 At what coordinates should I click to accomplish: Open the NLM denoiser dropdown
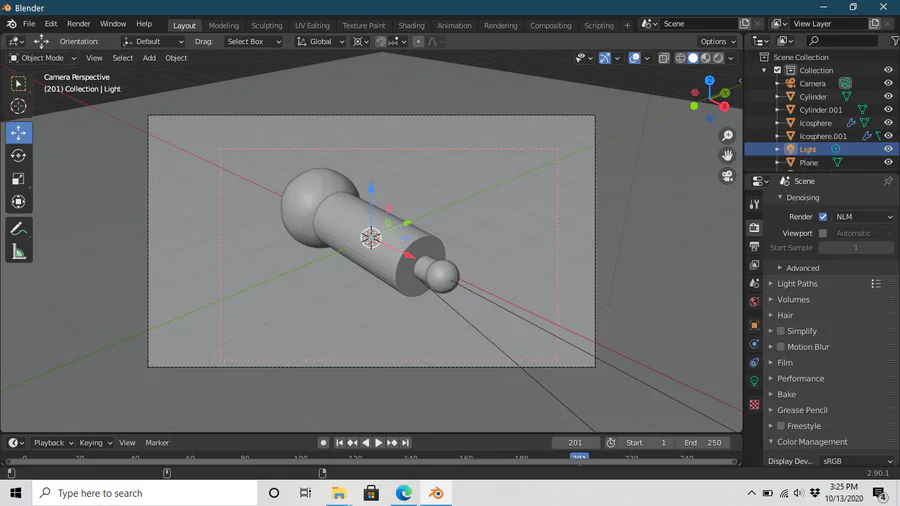coord(863,217)
